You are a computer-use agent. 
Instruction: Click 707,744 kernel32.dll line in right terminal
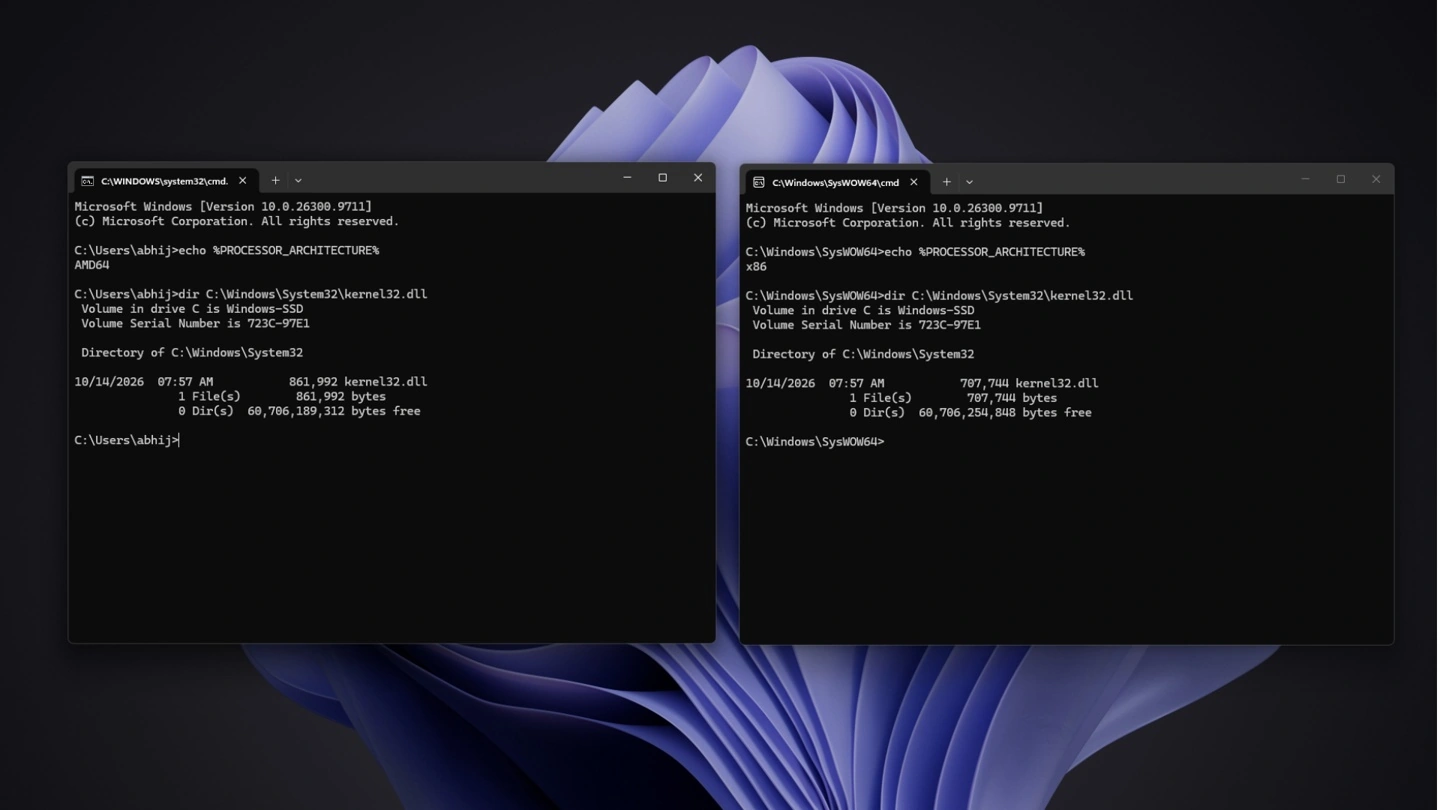coord(922,383)
